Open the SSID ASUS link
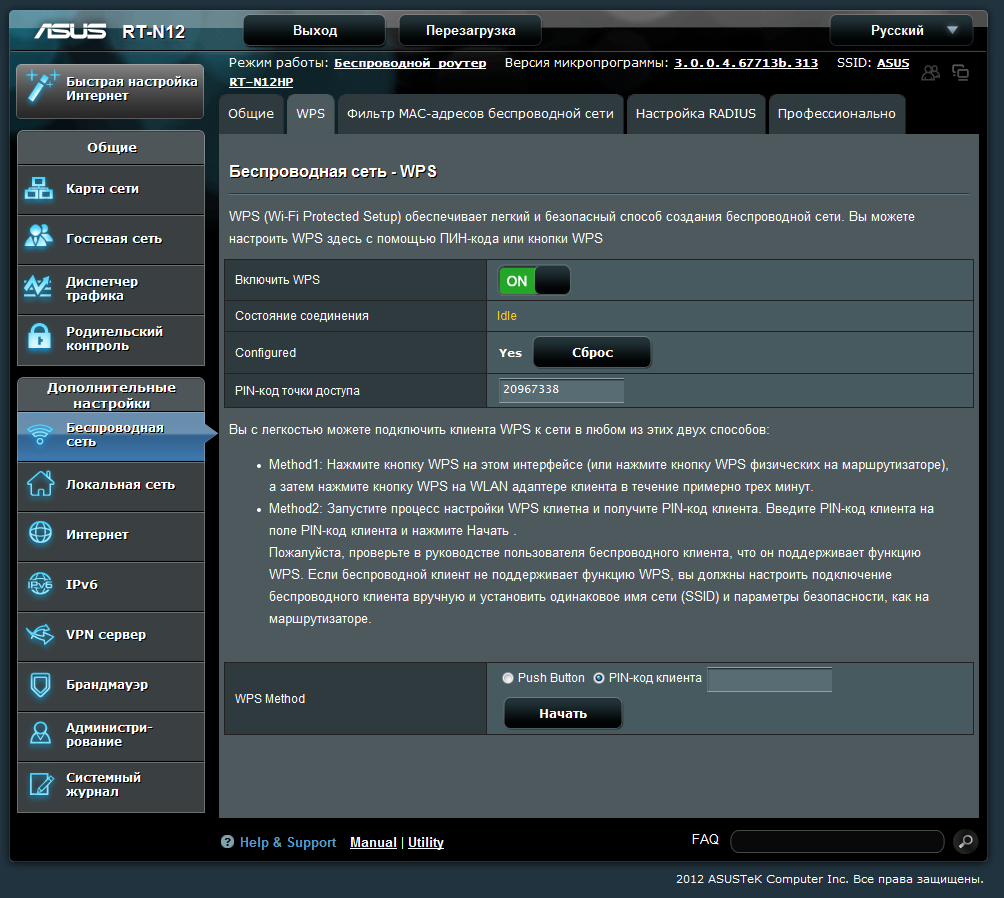The image size is (1004, 898). (x=893, y=63)
